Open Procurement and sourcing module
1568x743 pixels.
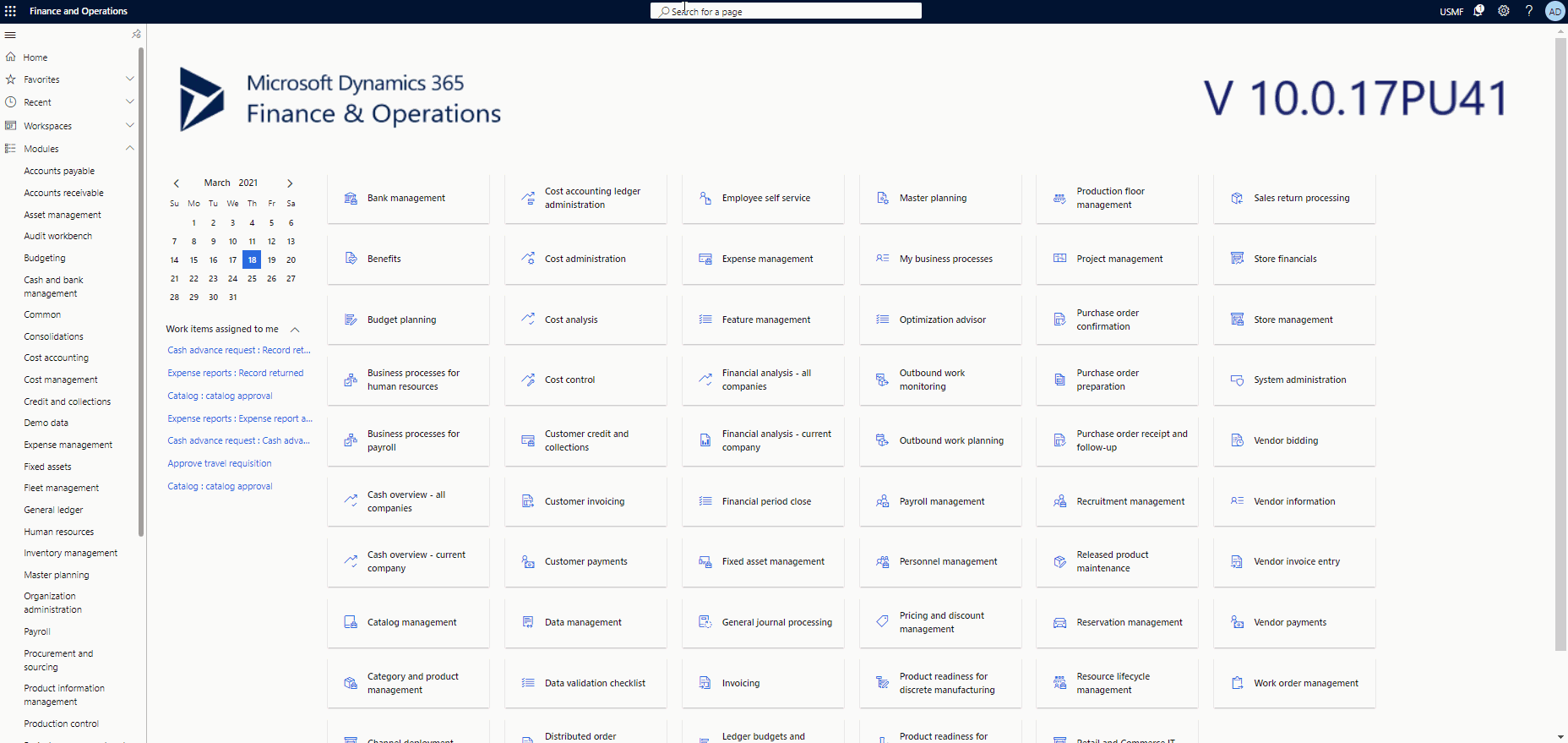click(x=59, y=660)
